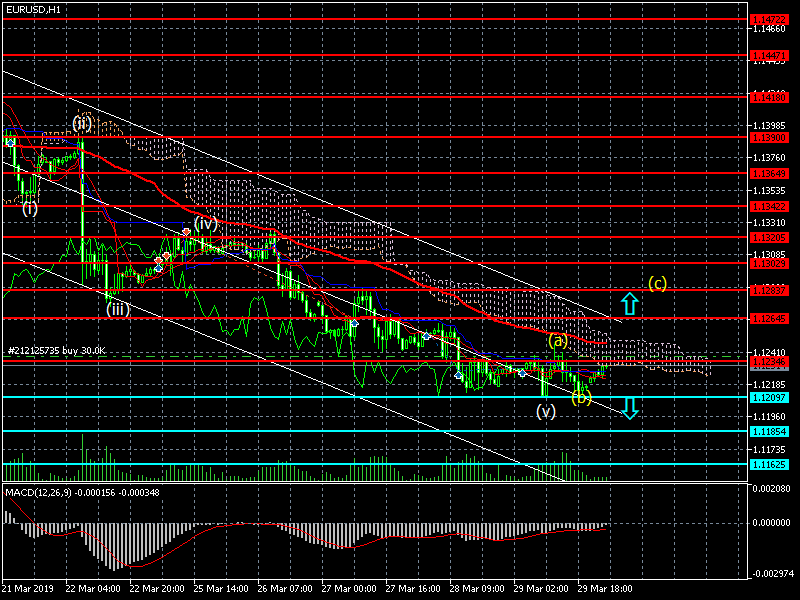800x600 pixels.
Task: Click the white (v) wave label
Action: 545,411
